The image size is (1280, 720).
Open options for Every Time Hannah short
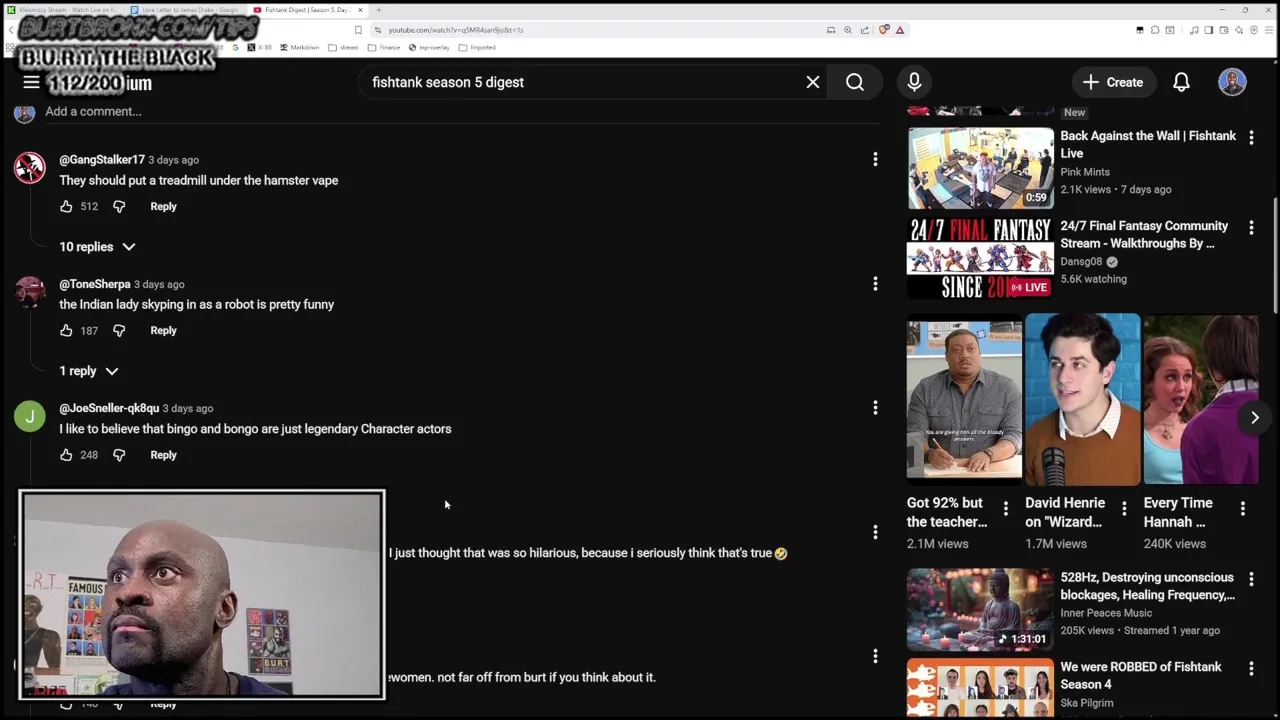[1242, 509]
